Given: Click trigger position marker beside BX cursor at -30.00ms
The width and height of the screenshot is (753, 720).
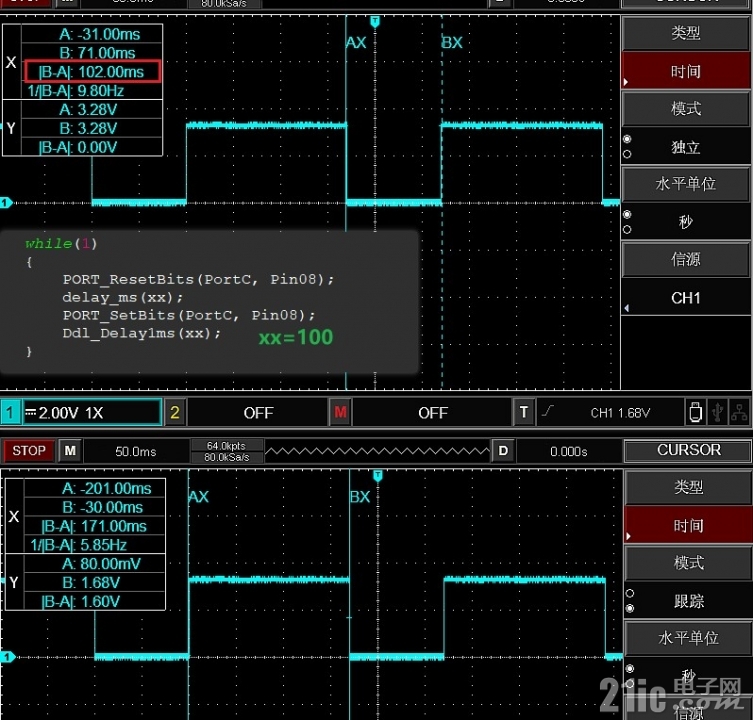Looking at the screenshot, I should point(378,476).
